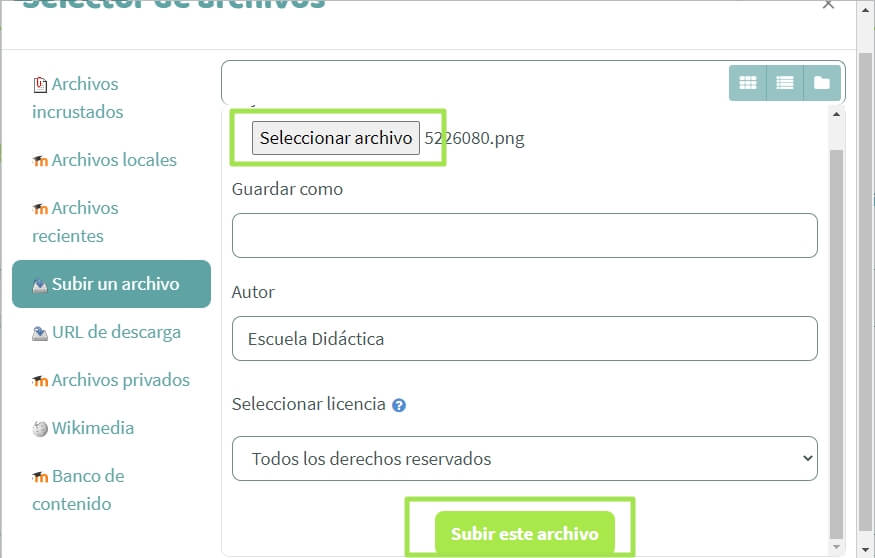This screenshot has width=875, height=558.
Task: Click the form's vertical scrollbar thumb
Action: point(836,343)
